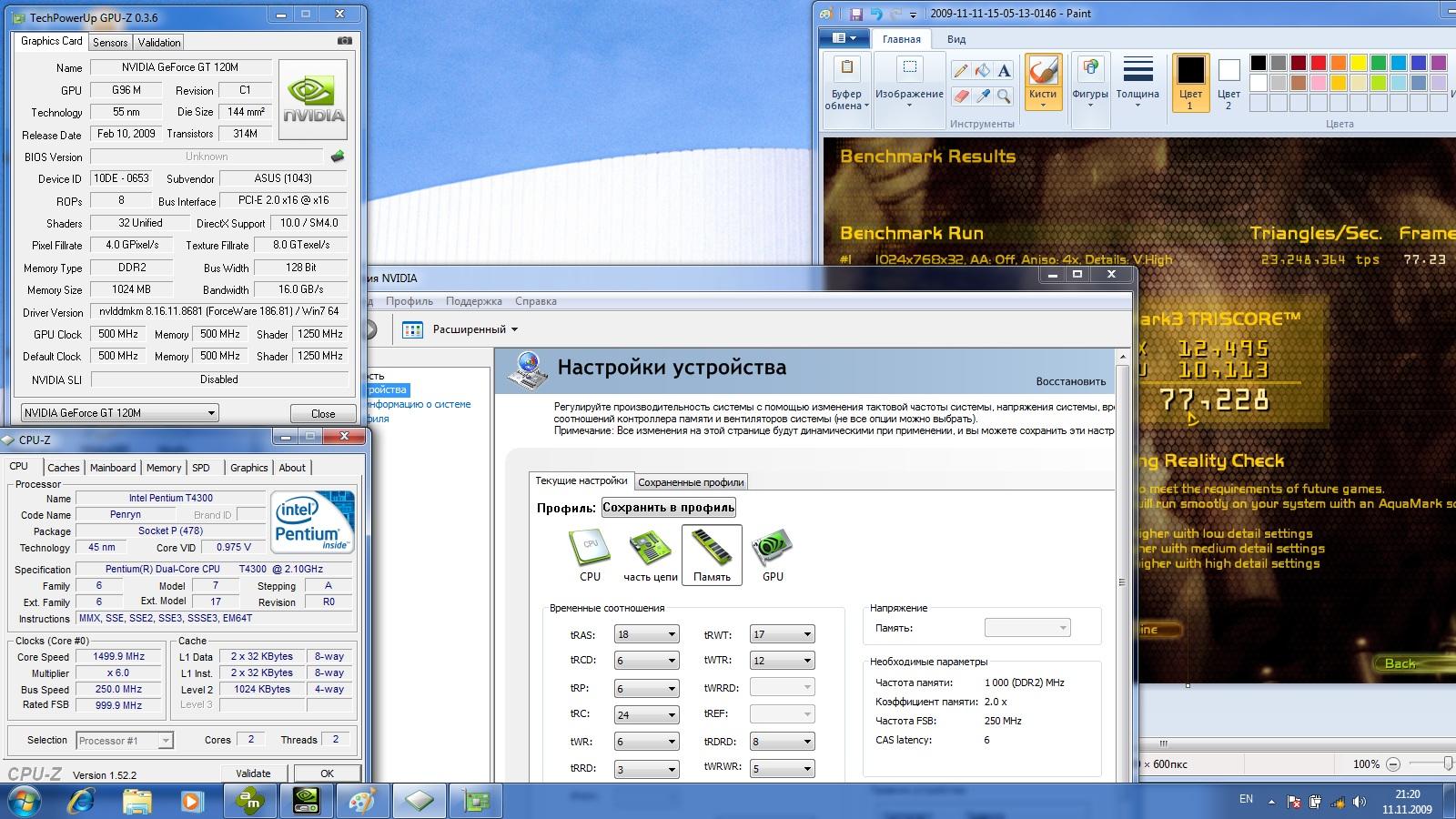Click the BIOS save chip icon in GPU-Z
Viewport: 1456px width, 819px height.
(x=338, y=157)
